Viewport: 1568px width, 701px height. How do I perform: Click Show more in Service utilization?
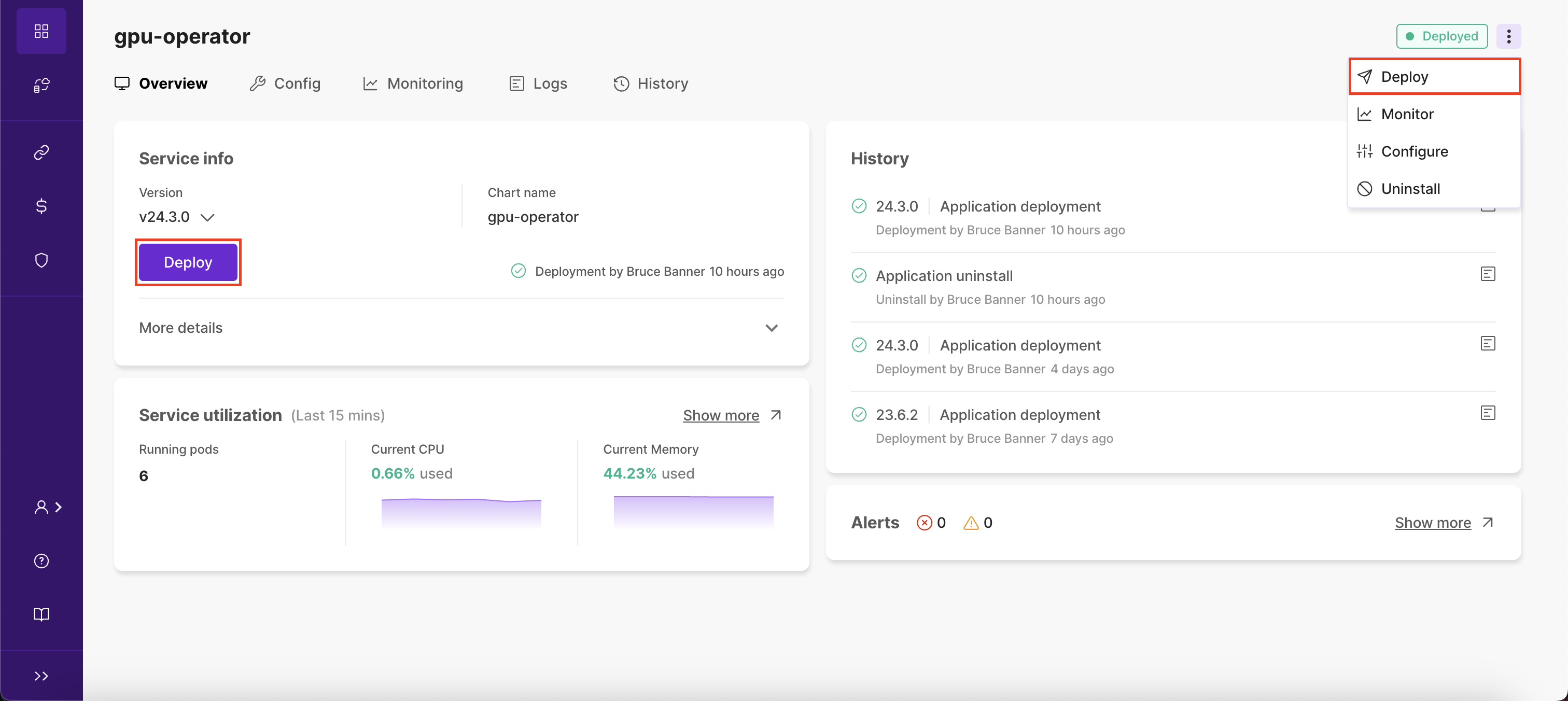point(721,416)
